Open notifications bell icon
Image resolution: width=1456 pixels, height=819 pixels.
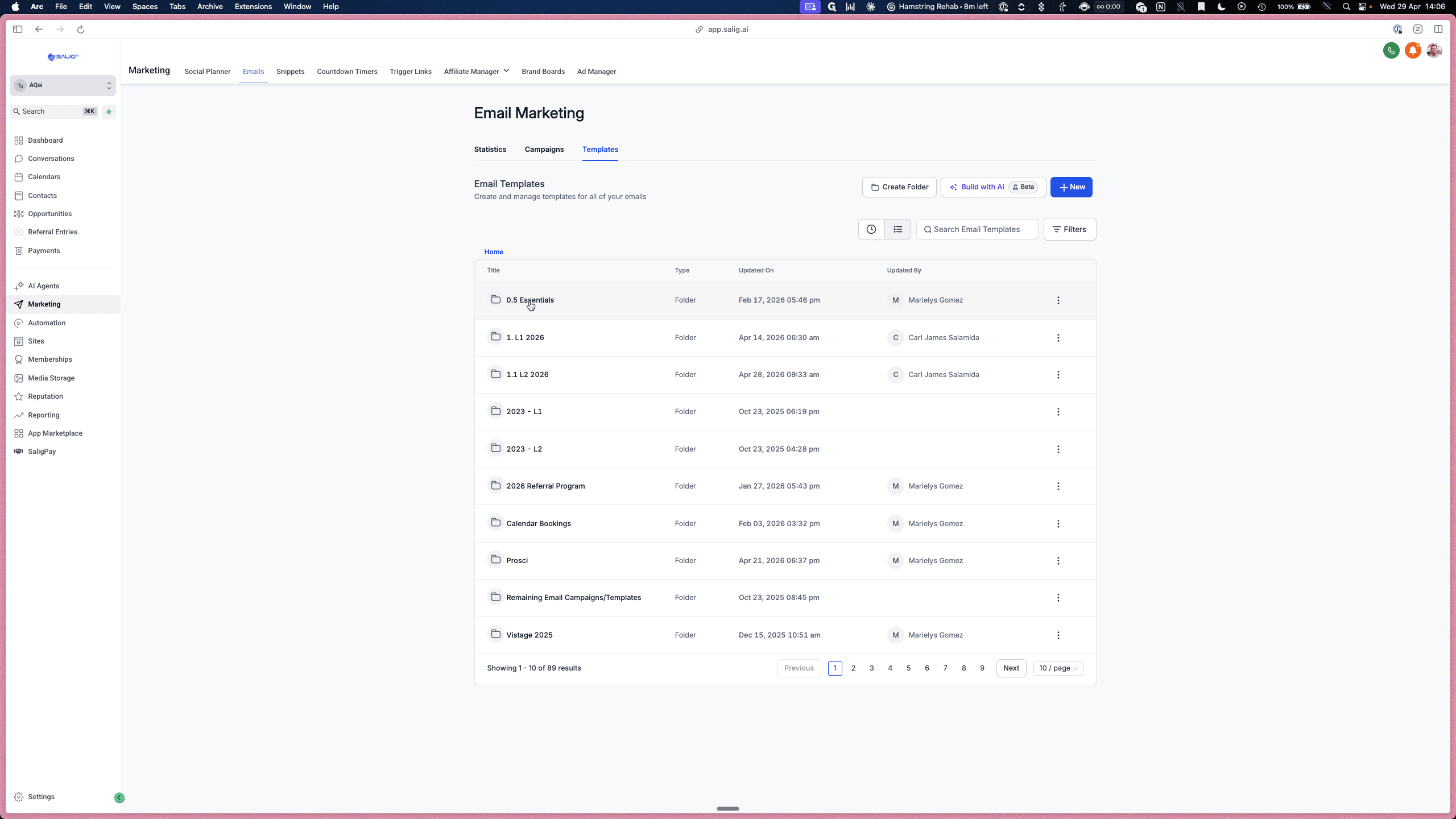(x=1413, y=51)
